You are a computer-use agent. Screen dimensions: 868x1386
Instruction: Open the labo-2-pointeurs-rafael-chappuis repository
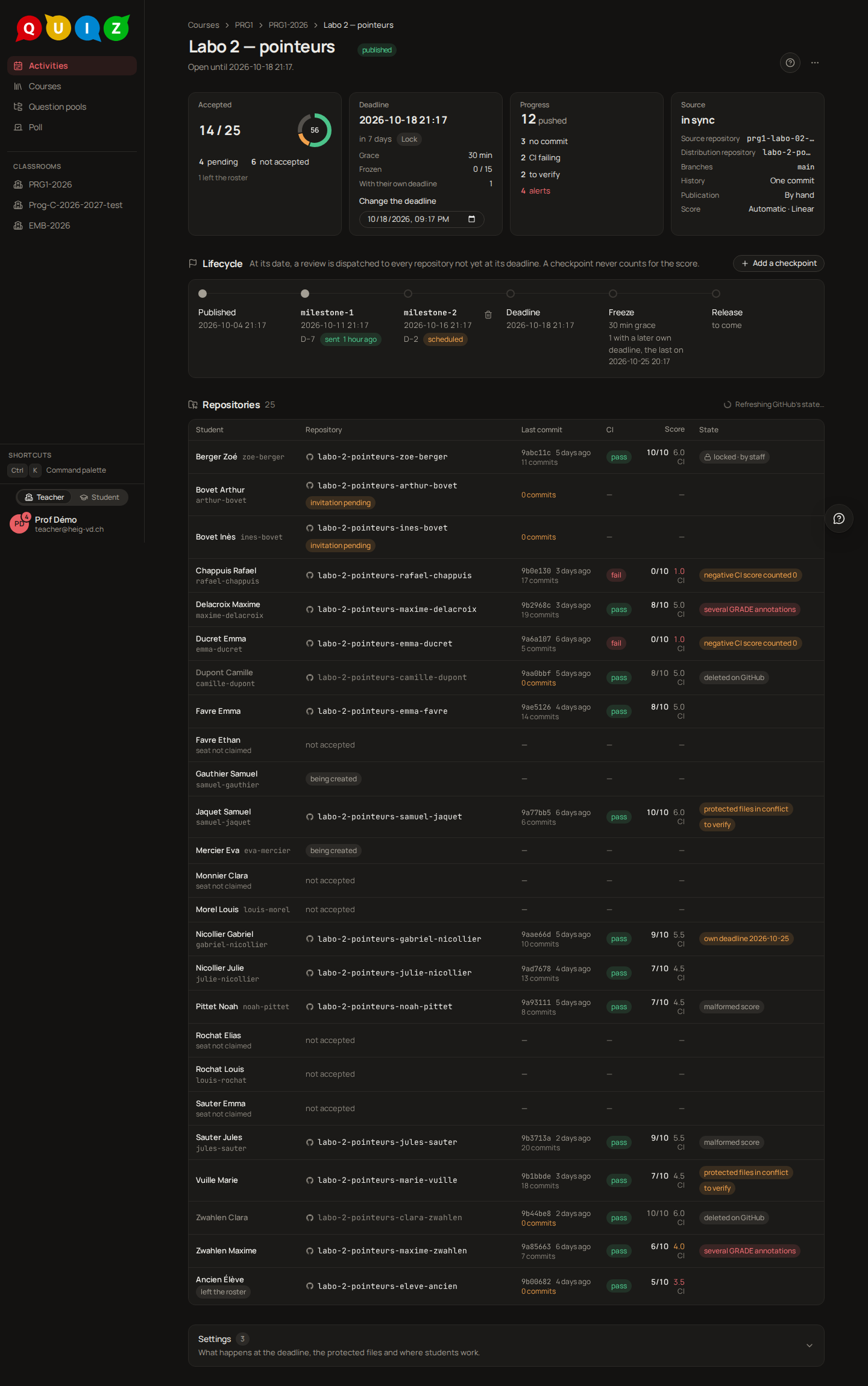coord(394,576)
